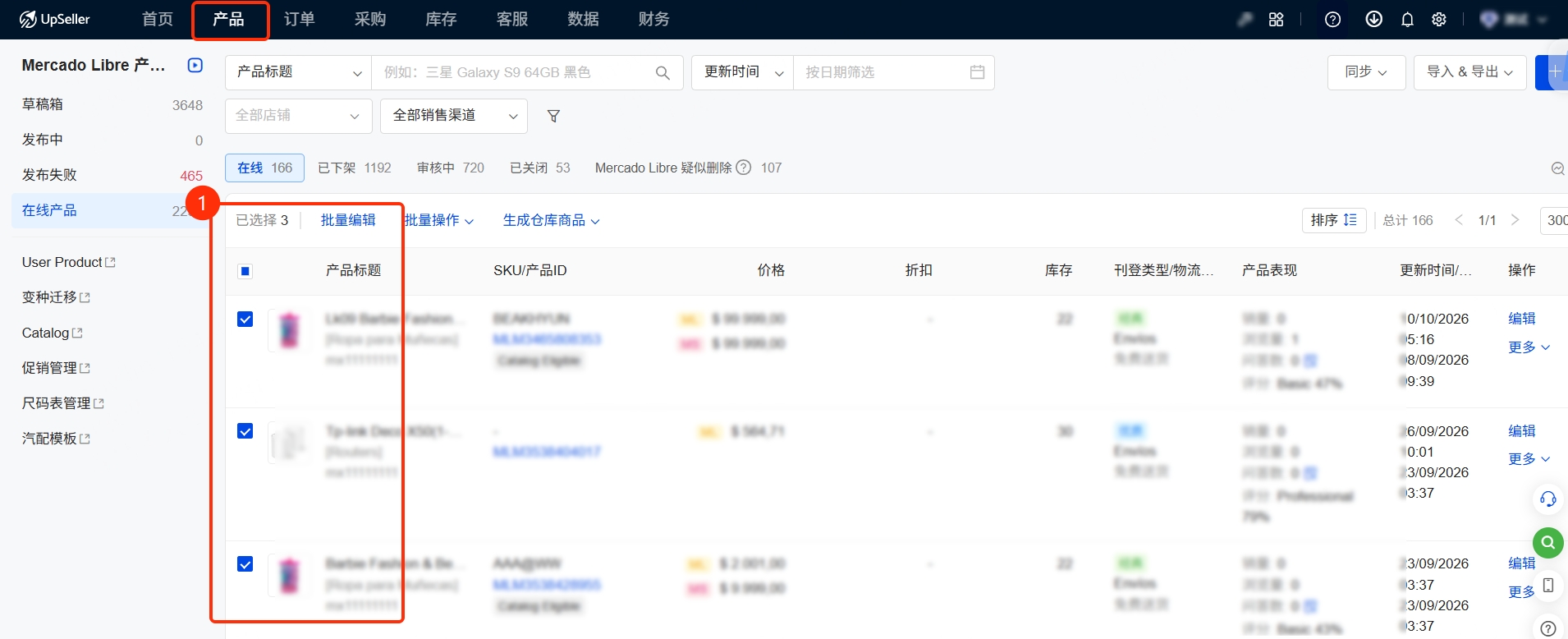1568x639 pixels.
Task: Open the apps grid icon in top bar
Action: coord(1276,19)
